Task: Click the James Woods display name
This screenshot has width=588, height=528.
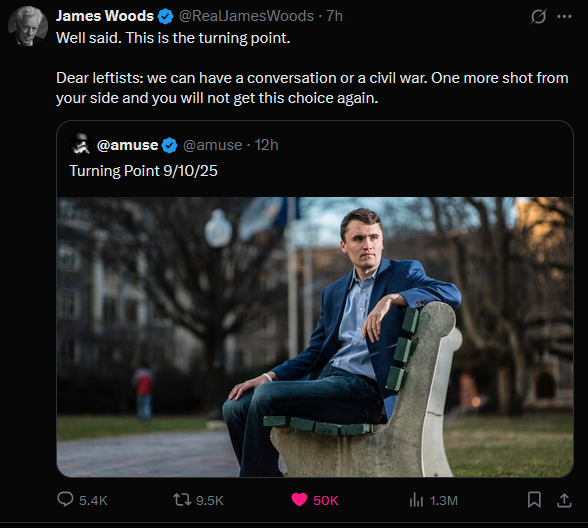Action: tap(105, 16)
